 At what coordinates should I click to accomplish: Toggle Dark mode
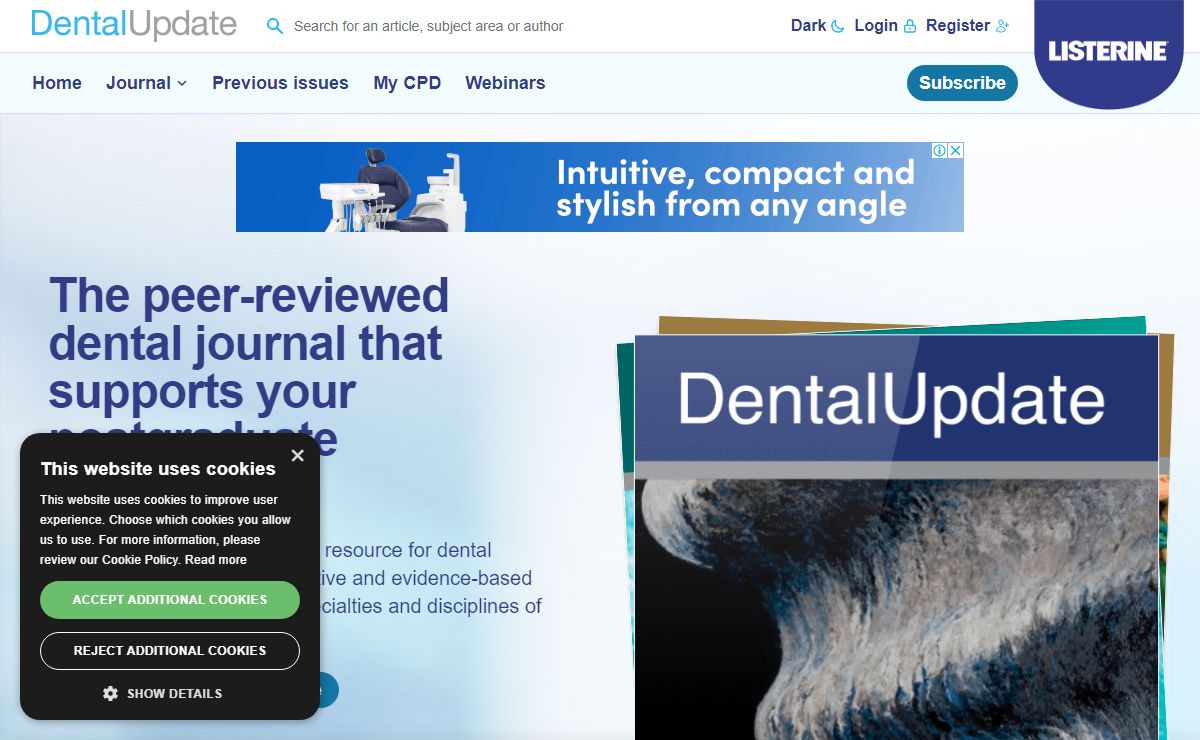(817, 26)
